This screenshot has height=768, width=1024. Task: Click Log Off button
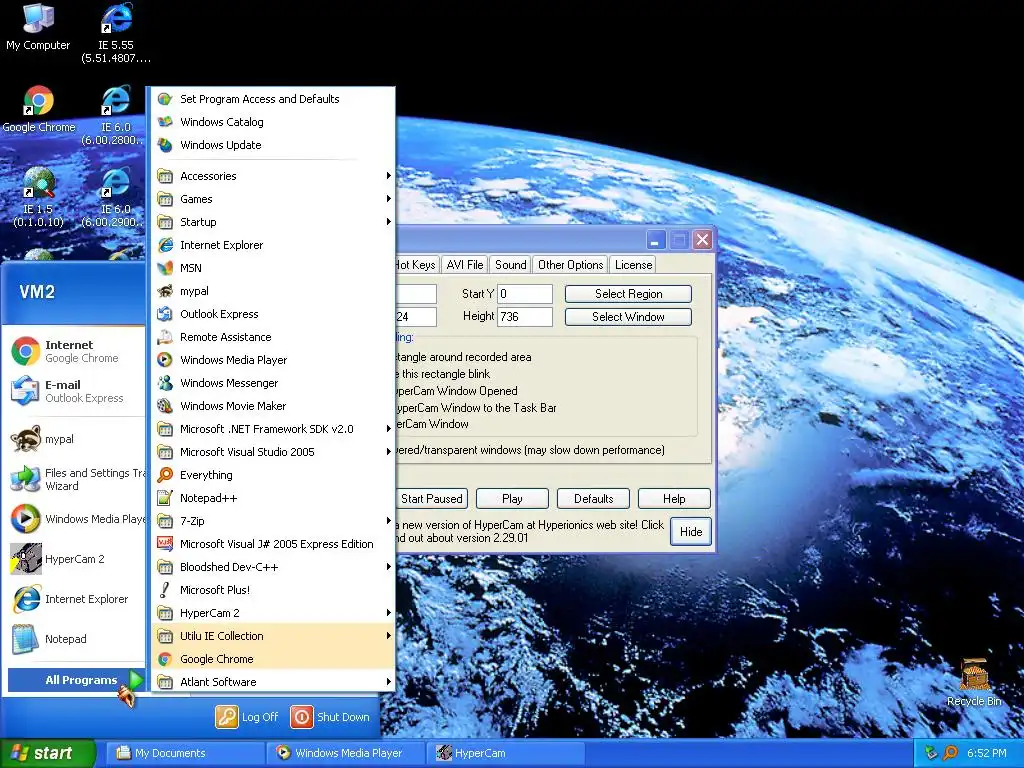247,716
